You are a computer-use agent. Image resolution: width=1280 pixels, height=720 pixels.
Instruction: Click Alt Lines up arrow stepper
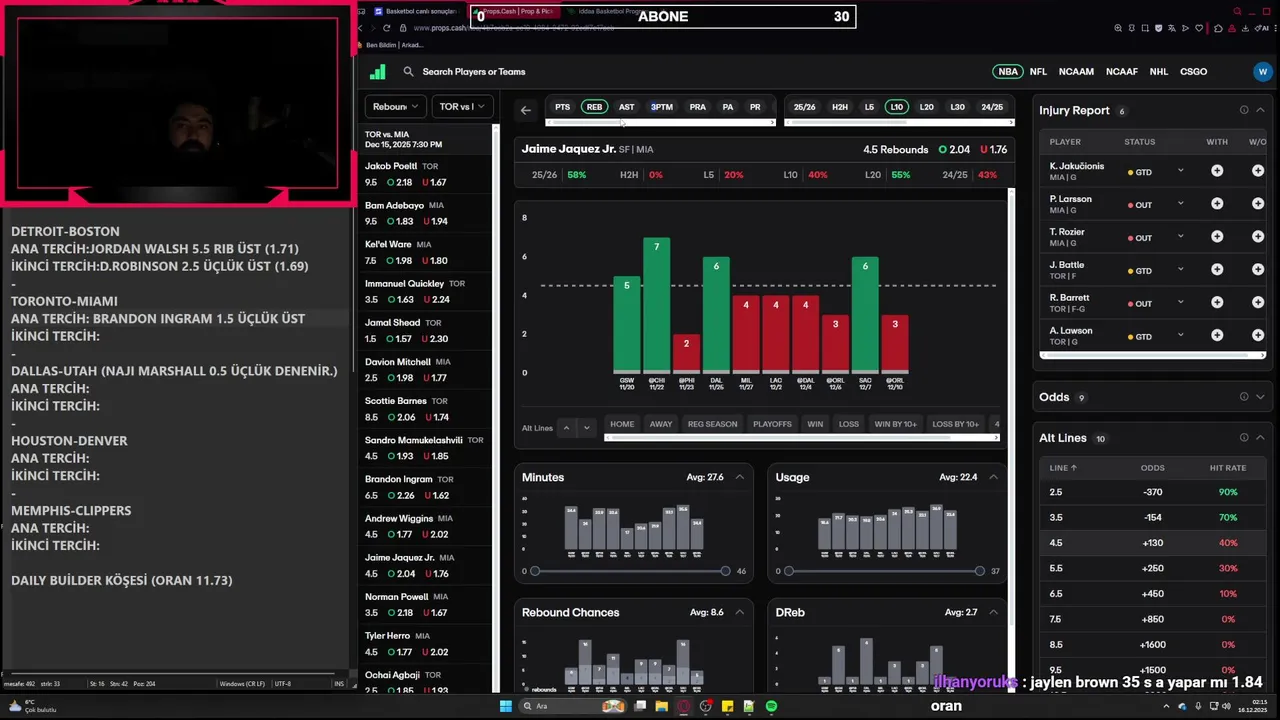click(566, 428)
